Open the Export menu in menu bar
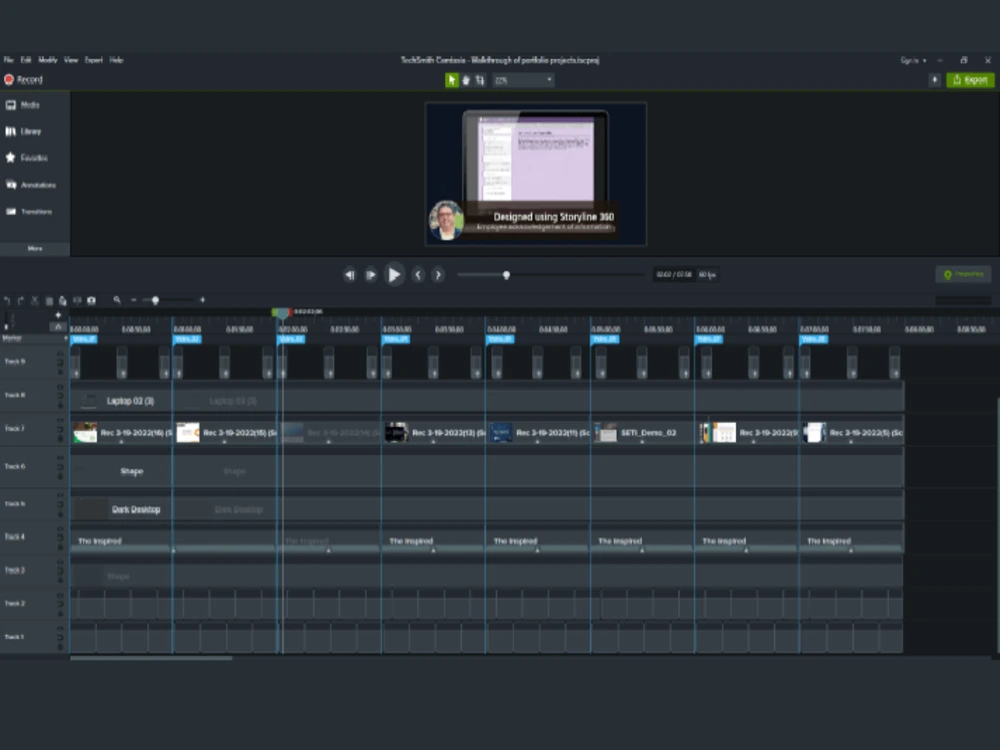Viewport: 1000px width, 750px height. (x=94, y=60)
